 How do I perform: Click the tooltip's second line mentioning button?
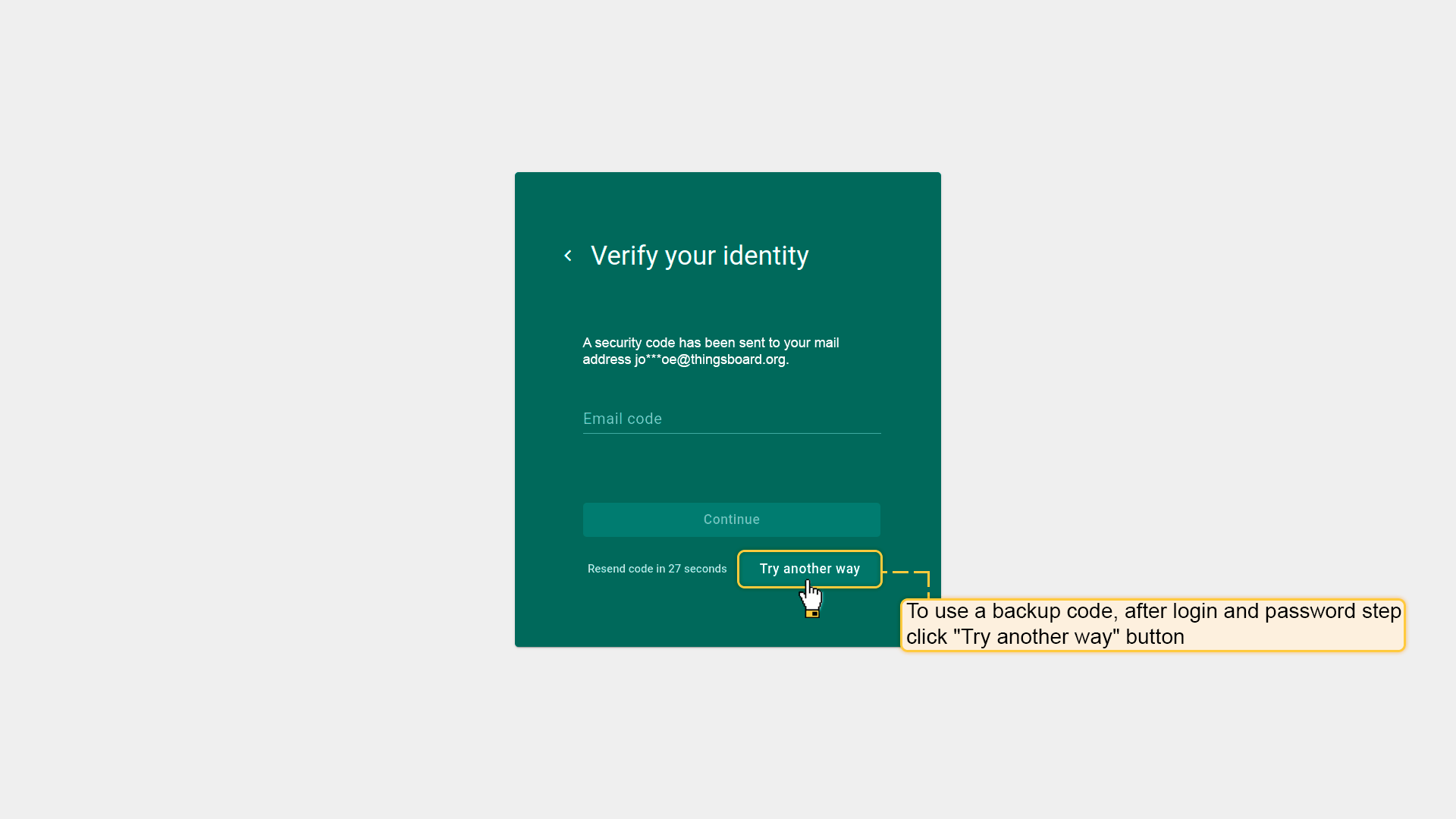(x=1045, y=637)
